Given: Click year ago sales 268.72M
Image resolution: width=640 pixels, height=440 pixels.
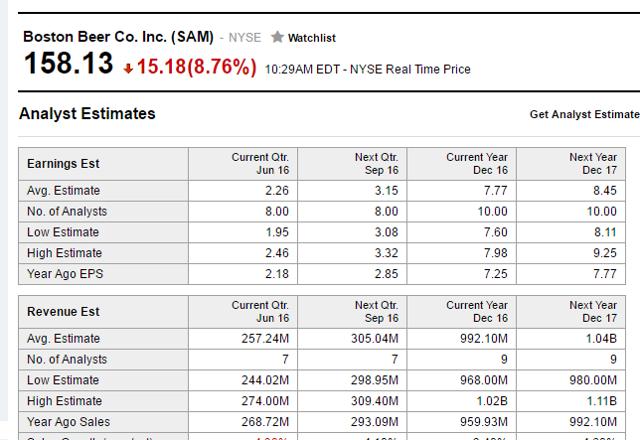Looking at the screenshot, I should click(265, 422).
